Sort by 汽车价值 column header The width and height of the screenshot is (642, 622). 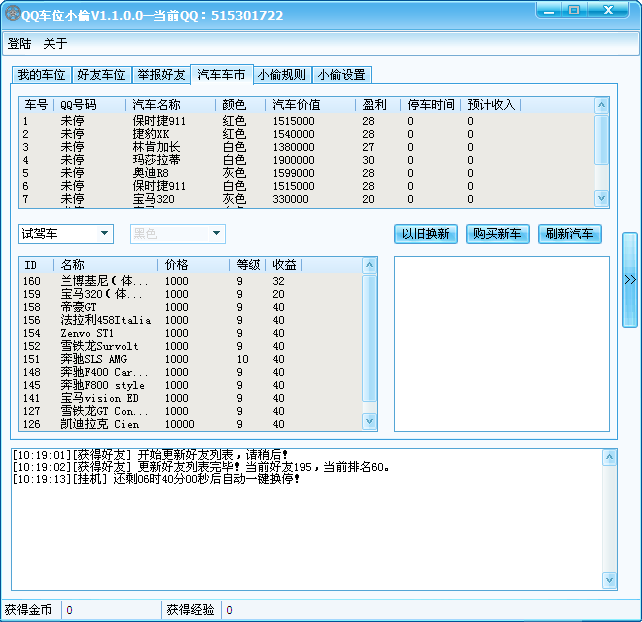(x=310, y=105)
